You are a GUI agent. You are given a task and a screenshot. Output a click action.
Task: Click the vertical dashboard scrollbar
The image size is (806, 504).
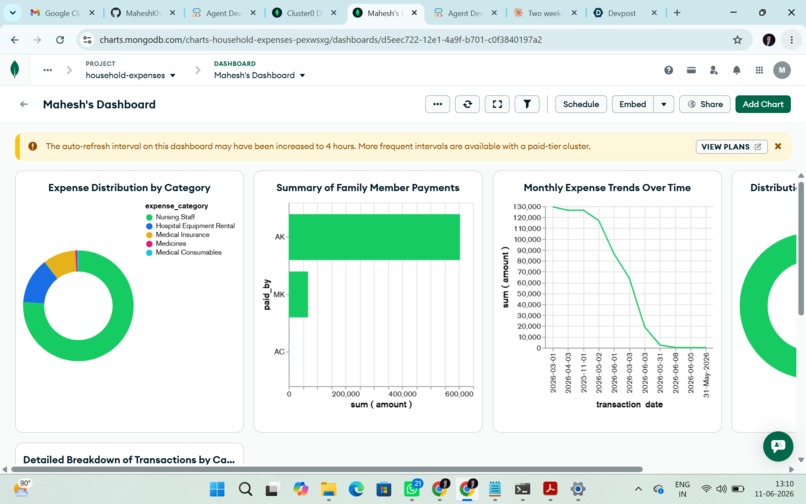coord(801,247)
